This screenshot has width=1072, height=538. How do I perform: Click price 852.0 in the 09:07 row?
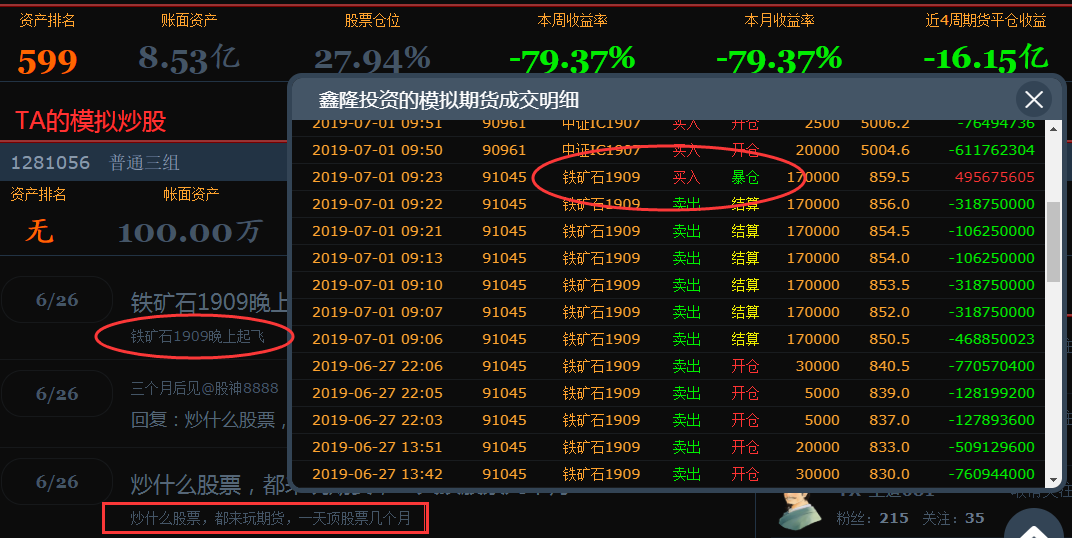coord(889,312)
